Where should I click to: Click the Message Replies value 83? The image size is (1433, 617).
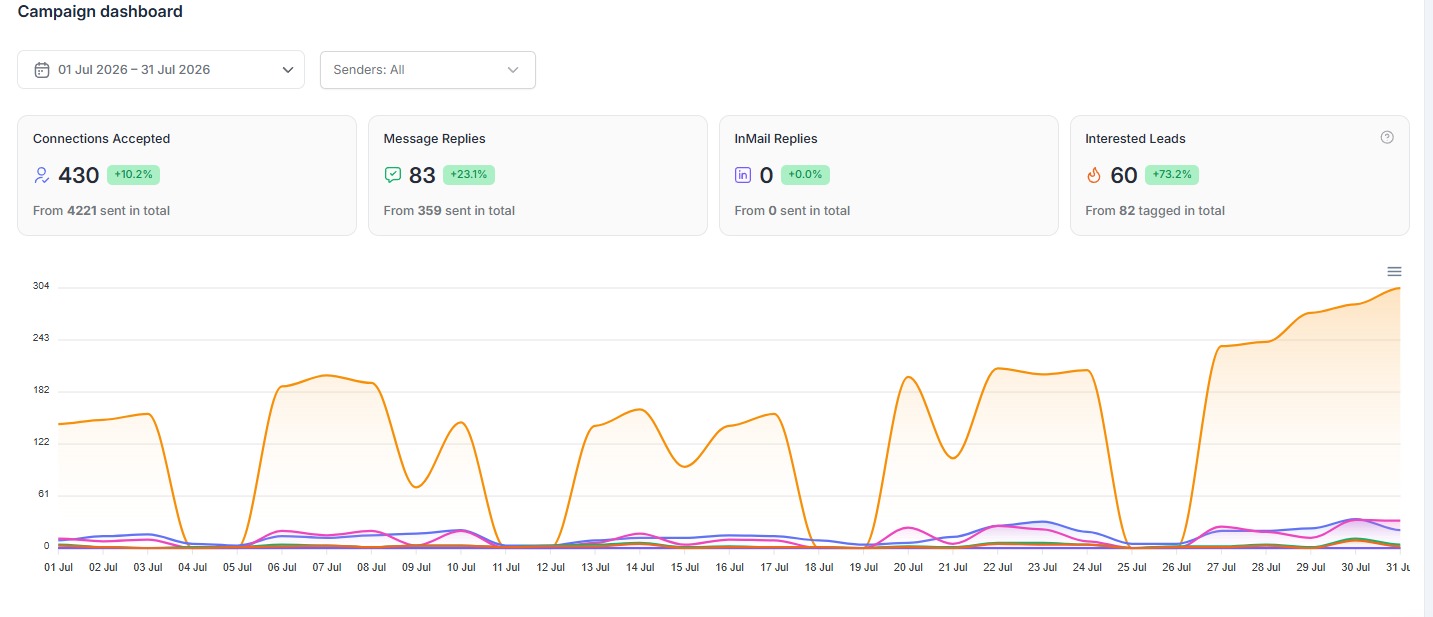tap(423, 176)
